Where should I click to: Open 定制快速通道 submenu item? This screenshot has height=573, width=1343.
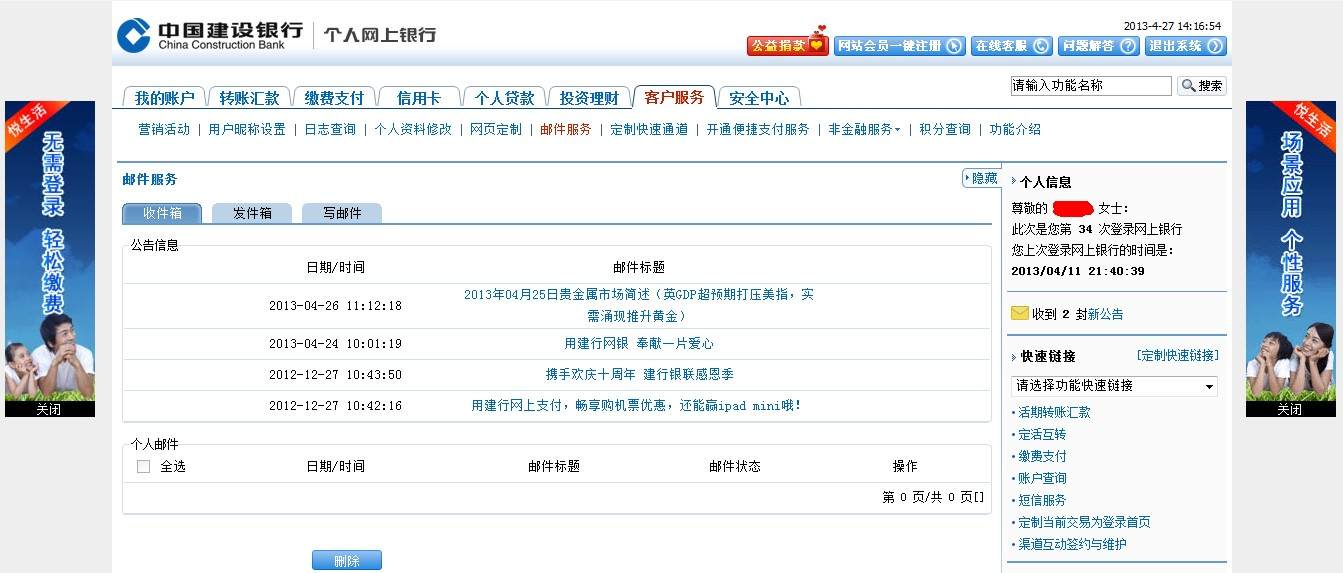point(649,129)
